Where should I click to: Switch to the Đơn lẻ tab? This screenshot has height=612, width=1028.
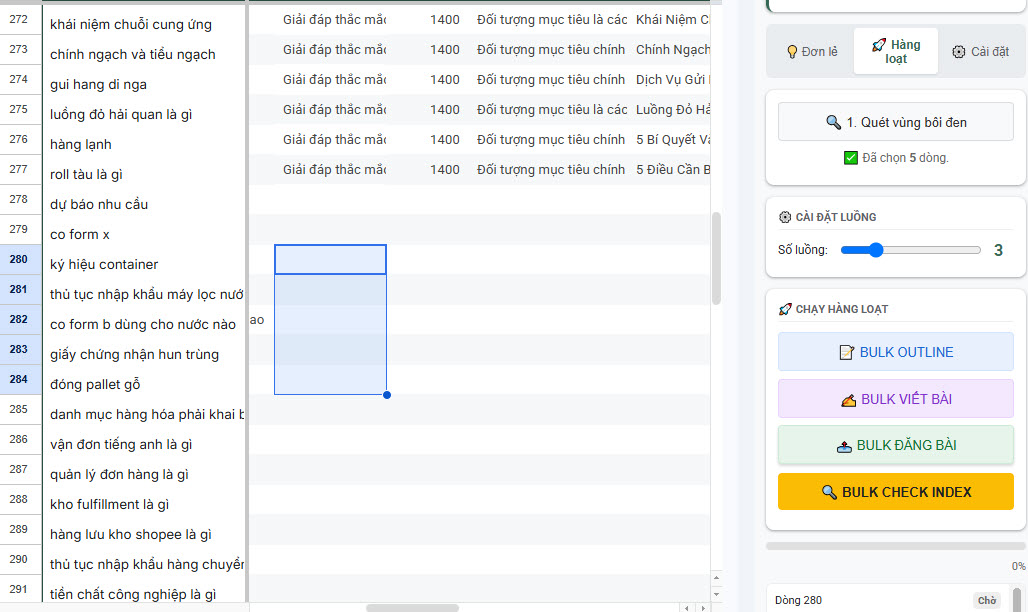coord(811,52)
